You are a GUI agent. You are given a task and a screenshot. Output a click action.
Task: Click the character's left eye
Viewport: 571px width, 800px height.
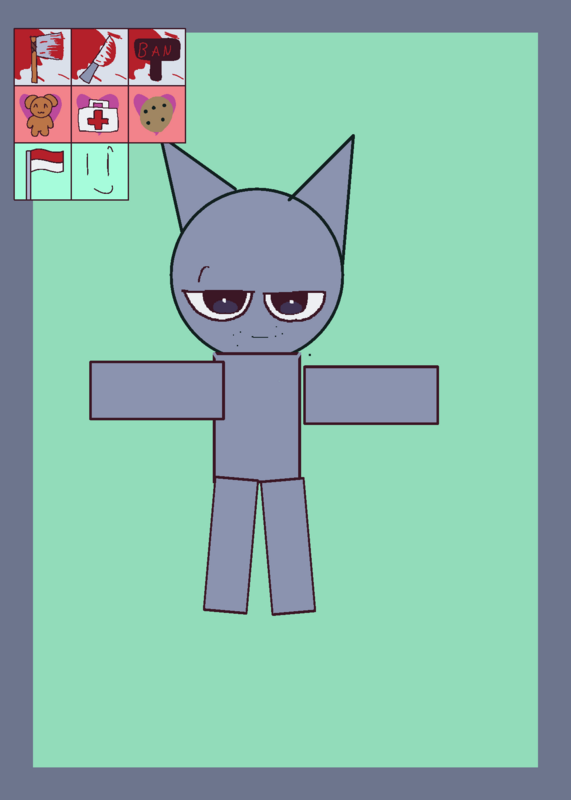click(218, 305)
